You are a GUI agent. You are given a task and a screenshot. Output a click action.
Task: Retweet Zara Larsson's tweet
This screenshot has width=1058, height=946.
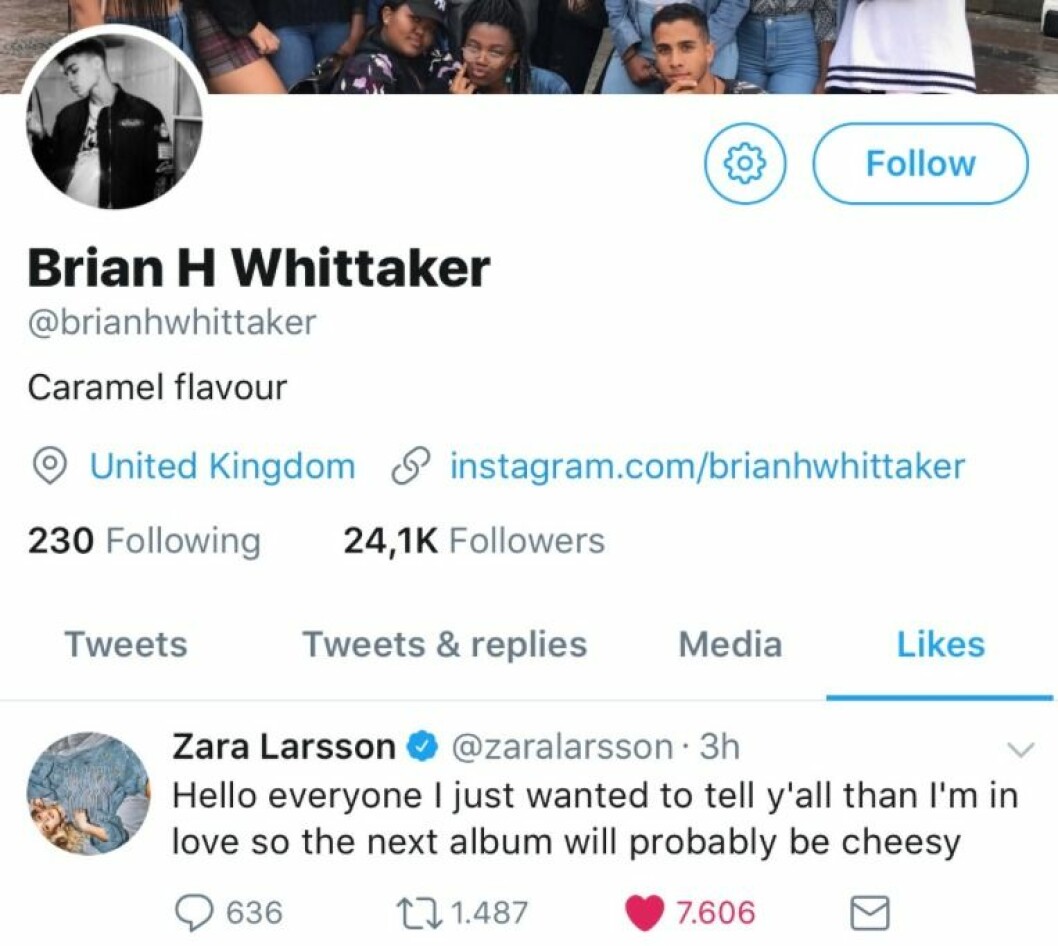422,913
